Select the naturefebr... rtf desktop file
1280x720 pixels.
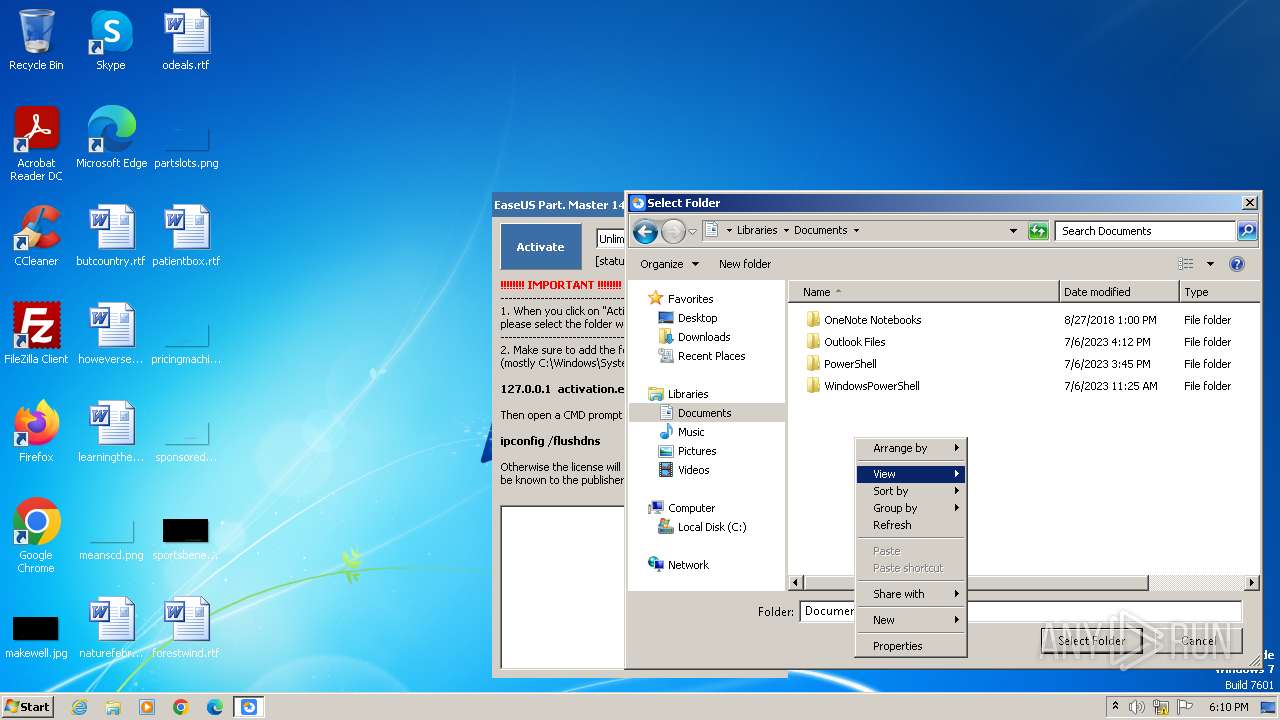tap(111, 628)
